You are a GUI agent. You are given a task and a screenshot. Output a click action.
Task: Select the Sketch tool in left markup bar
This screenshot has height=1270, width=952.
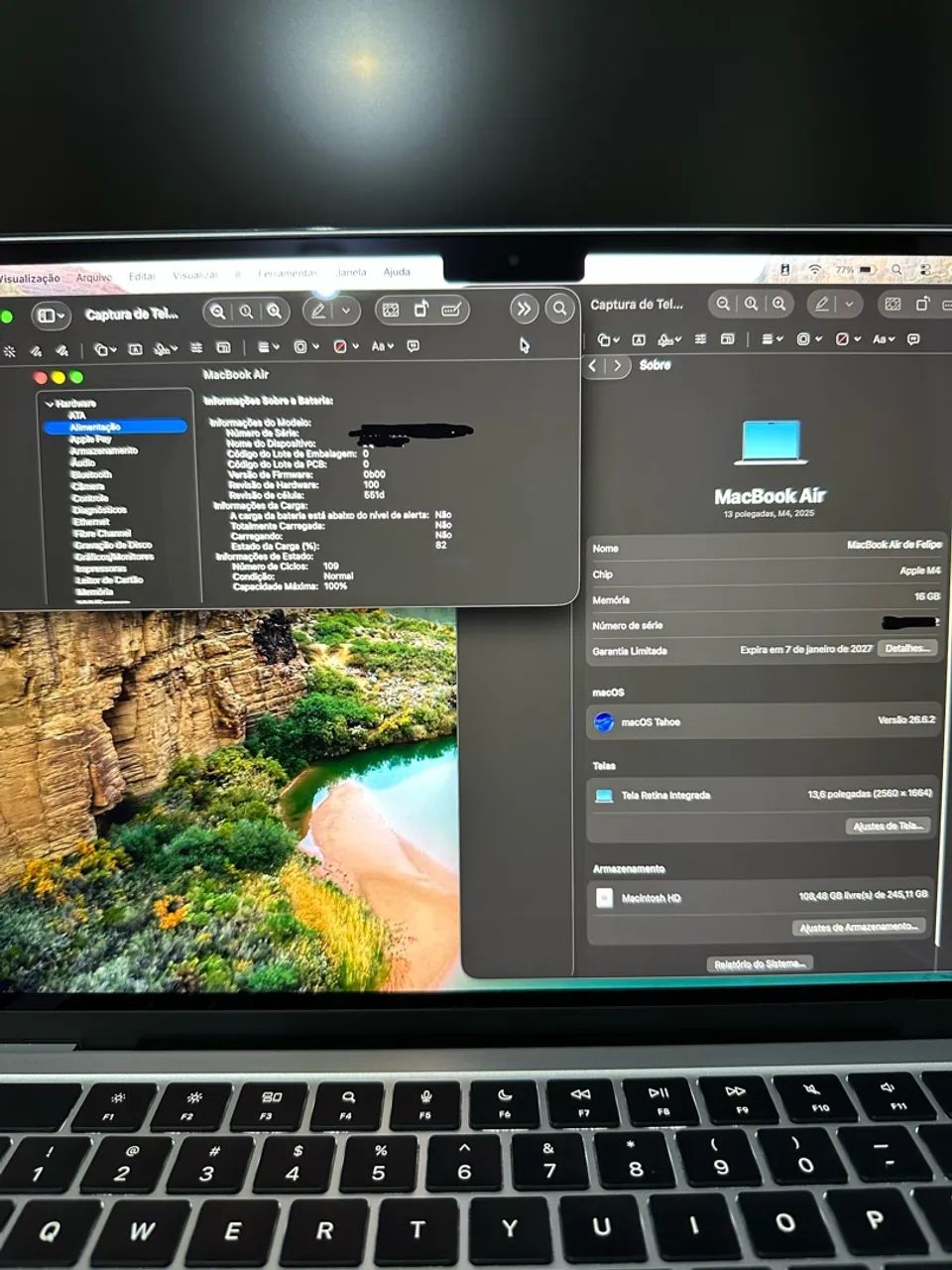[x=36, y=350]
